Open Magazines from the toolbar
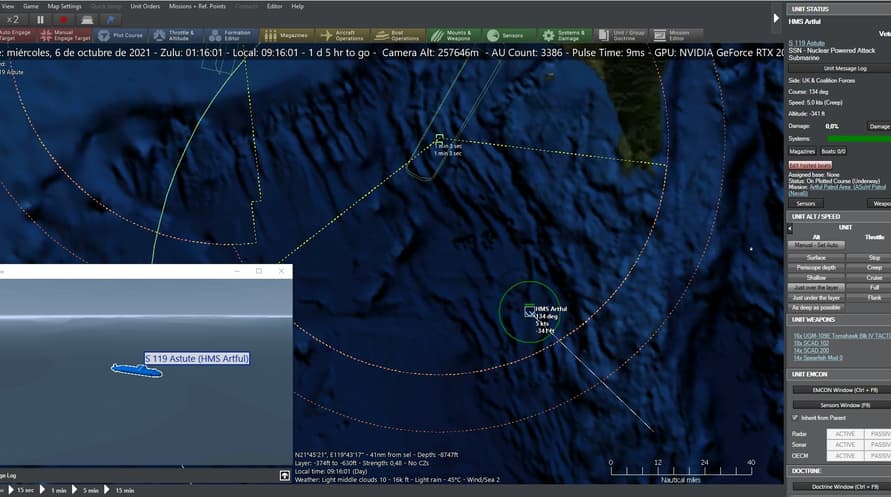Image resolution: width=891 pixels, height=497 pixels. [x=286, y=35]
